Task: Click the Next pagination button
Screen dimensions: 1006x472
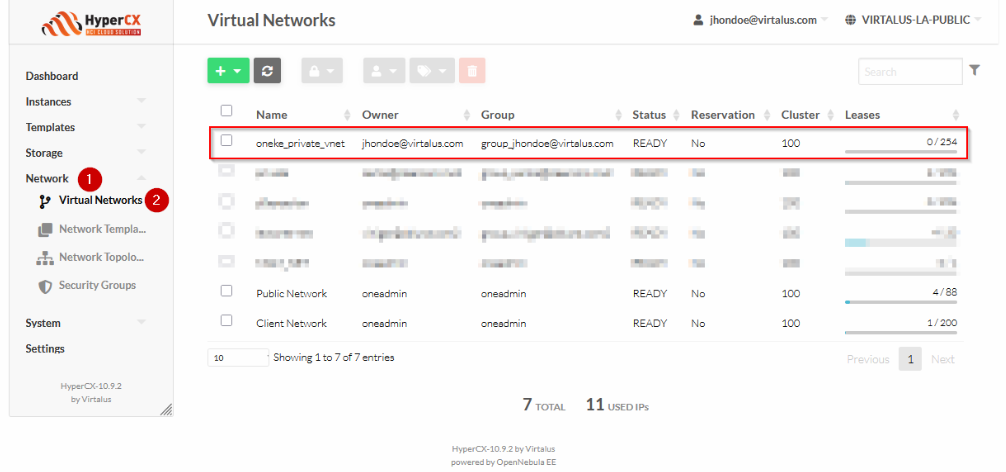Action: pyautogui.click(x=942, y=360)
